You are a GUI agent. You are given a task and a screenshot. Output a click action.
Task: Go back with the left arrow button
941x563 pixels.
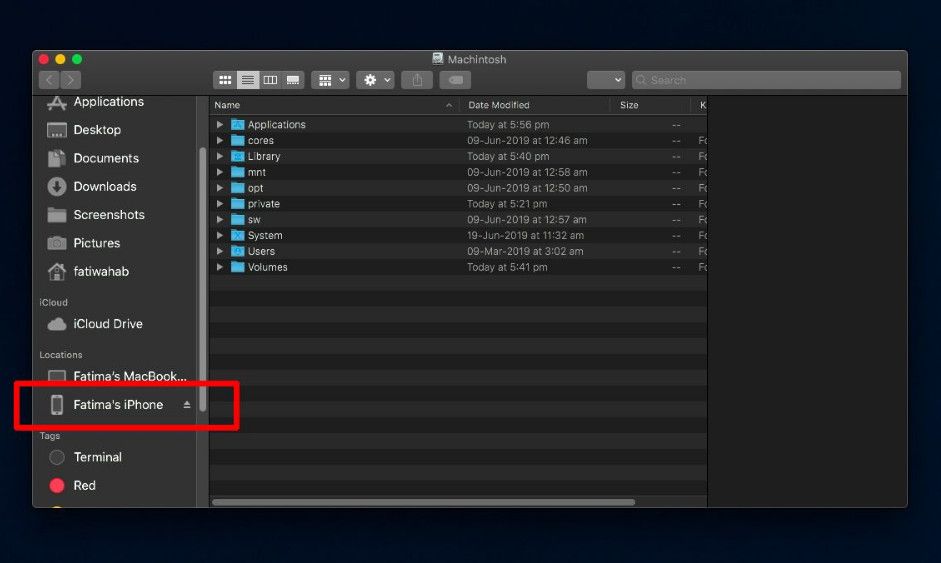50,80
